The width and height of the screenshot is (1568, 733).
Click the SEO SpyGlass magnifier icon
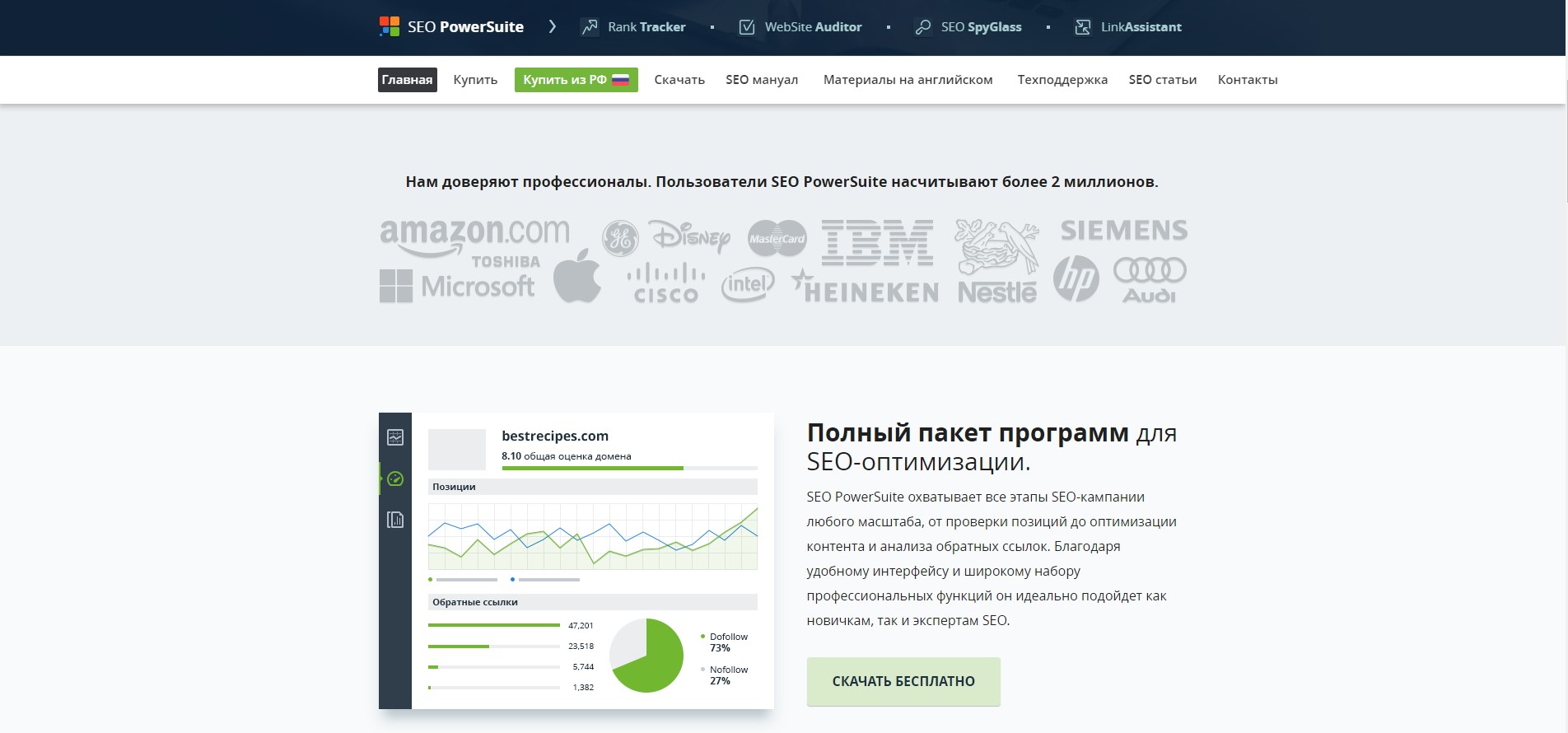[x=923, y=27]
